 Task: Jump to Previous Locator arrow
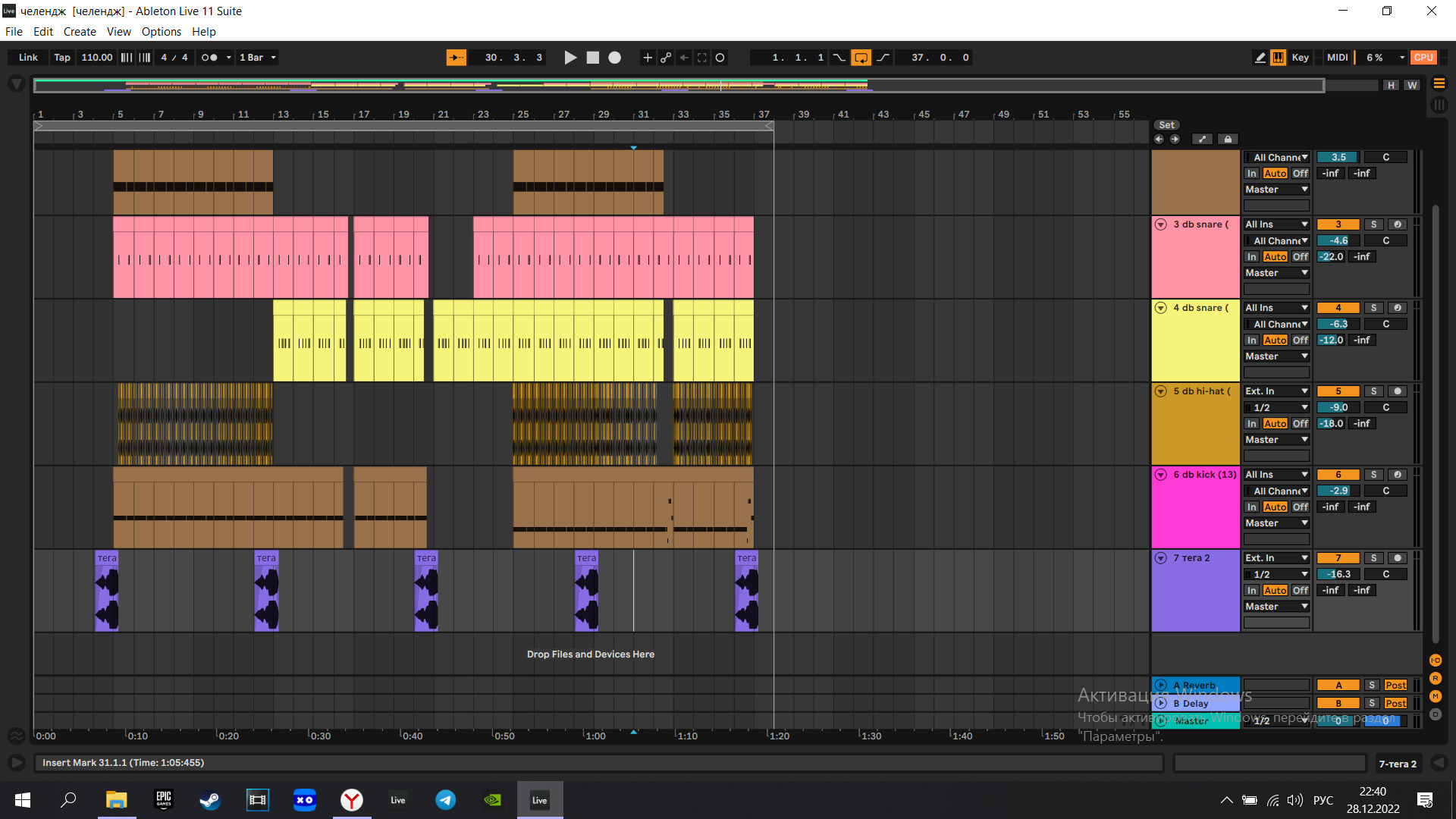[1159, 139]
